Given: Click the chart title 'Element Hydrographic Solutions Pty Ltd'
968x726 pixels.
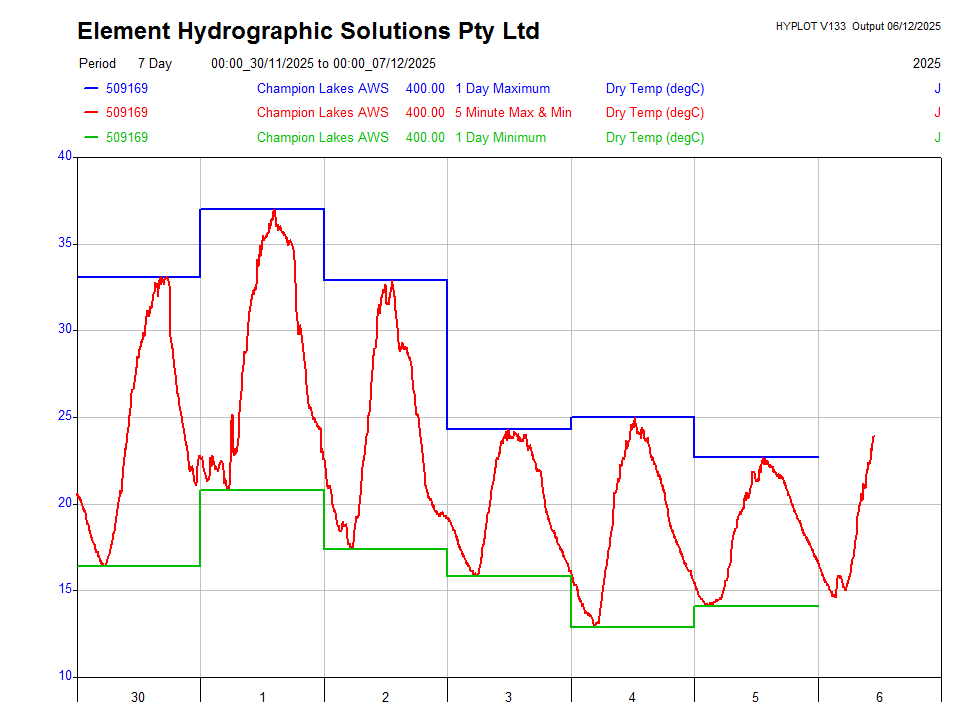Looking at the screenshot, I should [308, 32].
